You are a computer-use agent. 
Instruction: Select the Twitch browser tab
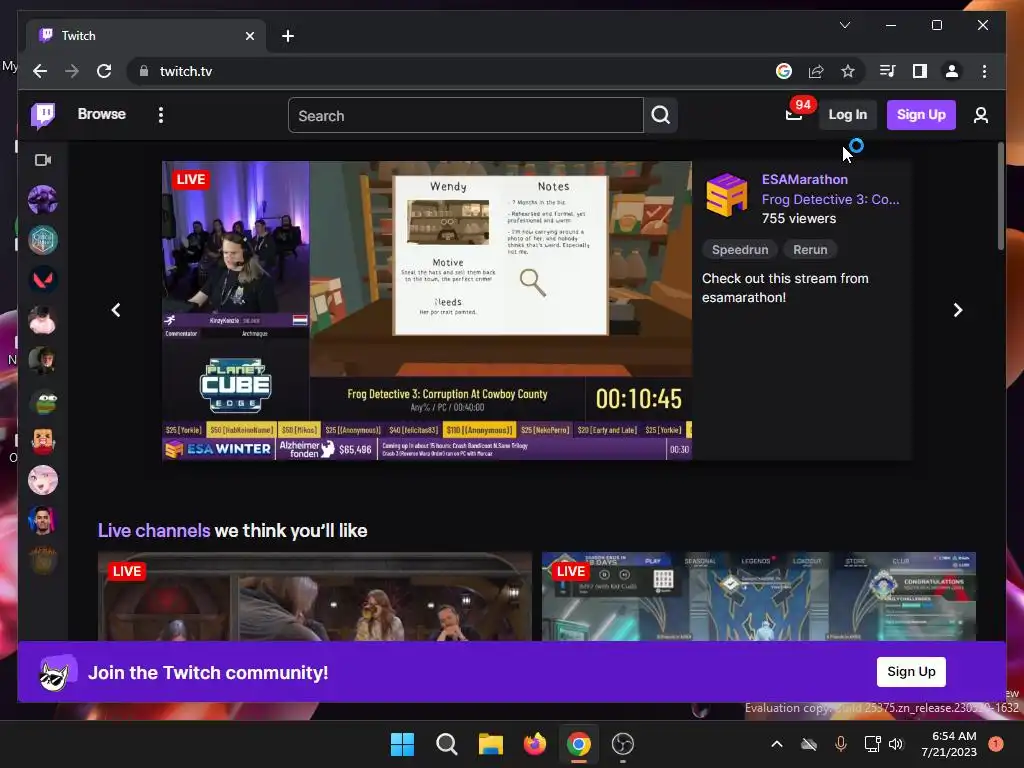146,36
